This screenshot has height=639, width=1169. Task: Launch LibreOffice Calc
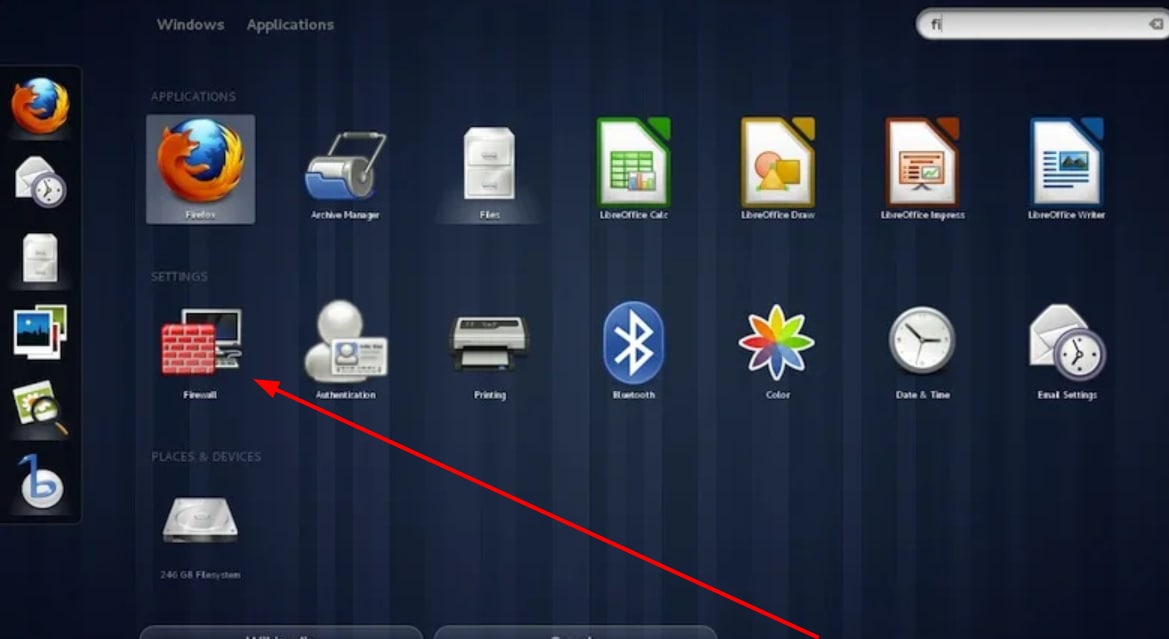coord(634,169)
